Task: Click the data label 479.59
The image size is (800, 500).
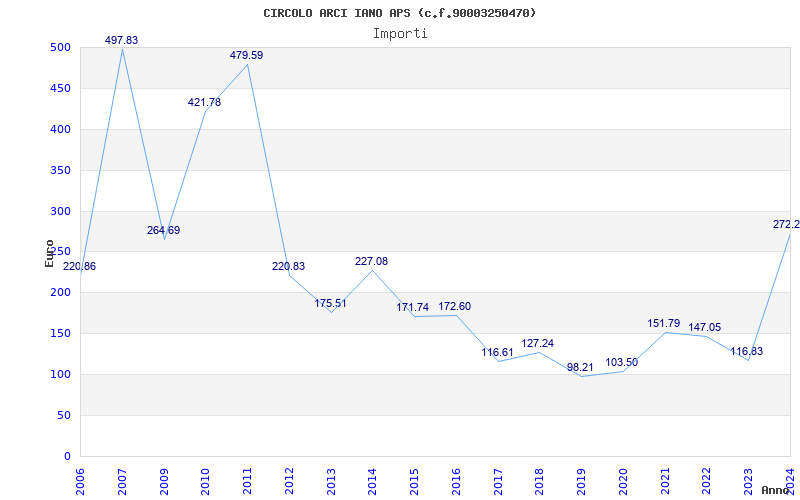Action: click(246, 55)
